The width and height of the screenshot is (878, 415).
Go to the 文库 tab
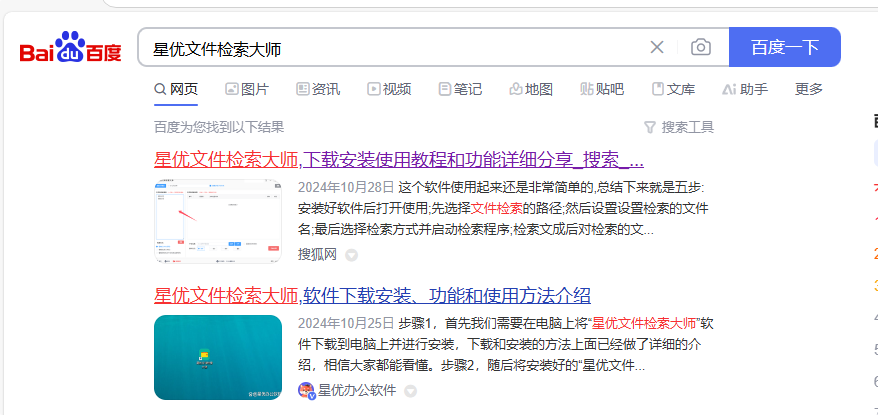pos(674,89)
